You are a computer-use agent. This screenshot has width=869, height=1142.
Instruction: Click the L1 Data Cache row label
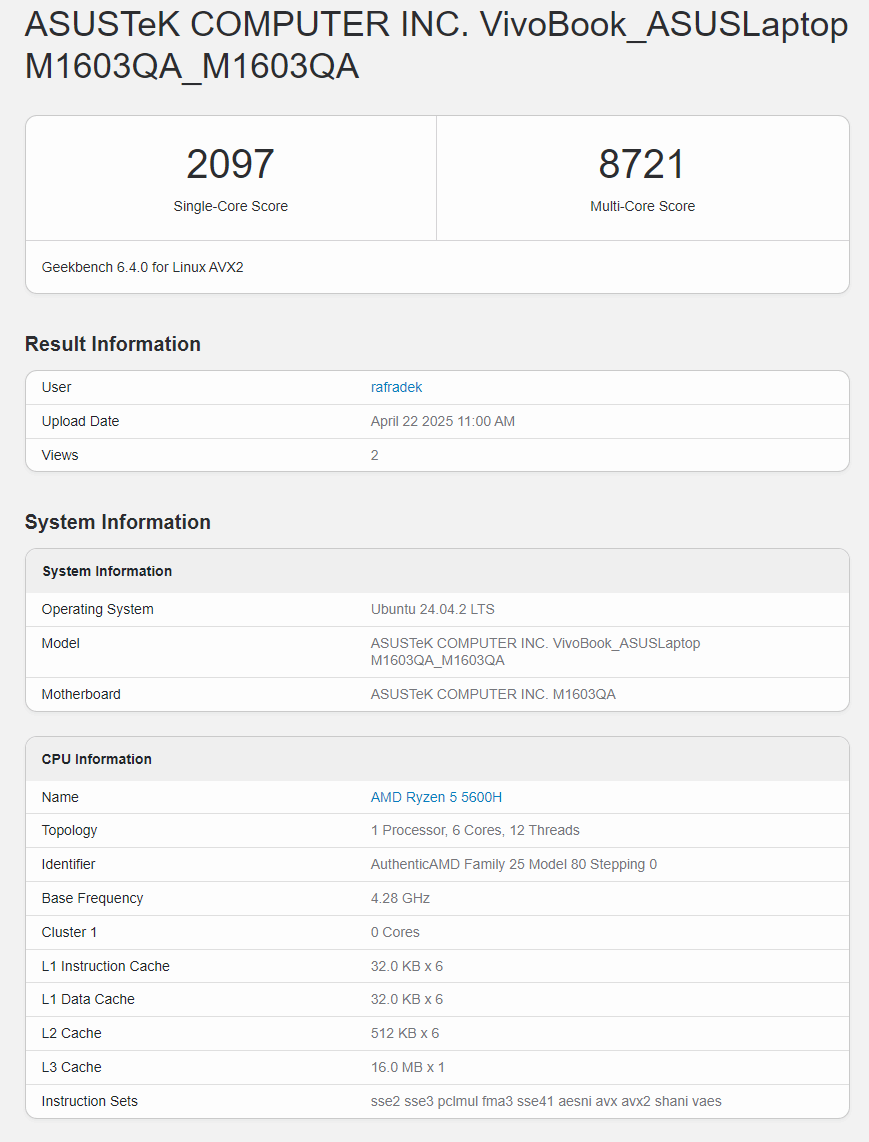coord(88,1000)
